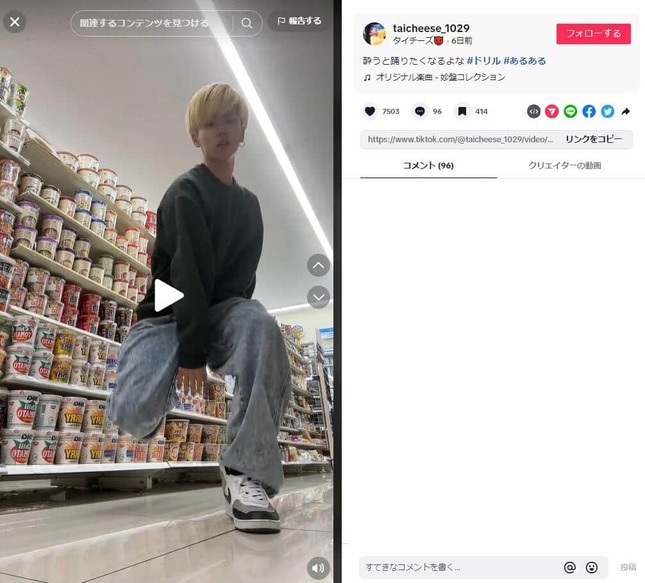The image size is (645, 583).
Task: Share the video to LINE
Action: point(570,111)
